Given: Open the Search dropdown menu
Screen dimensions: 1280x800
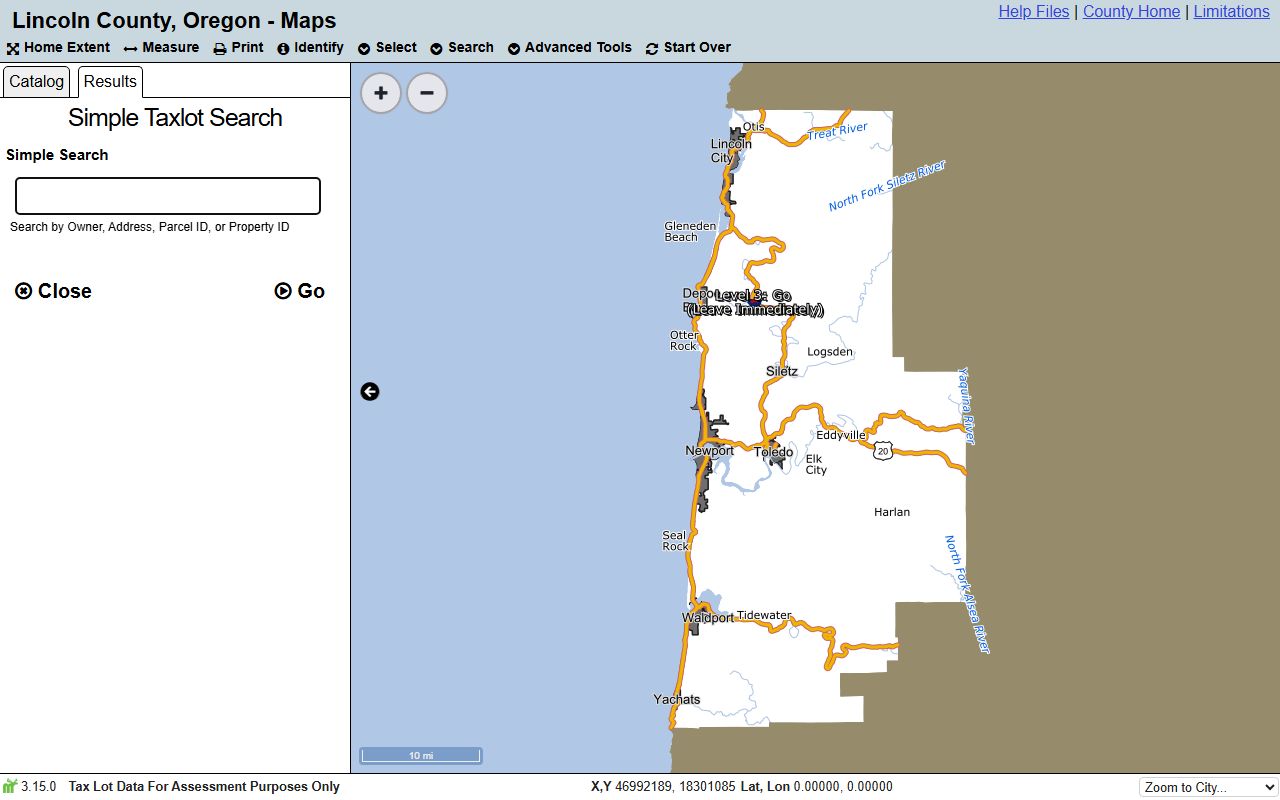Looking at the screenshot, I should pyautogui.click(x=462, y=48).
